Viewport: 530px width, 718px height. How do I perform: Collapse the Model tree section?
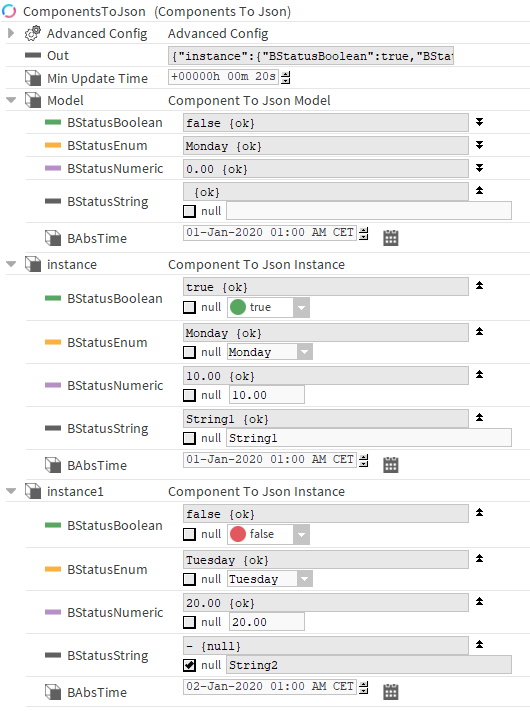(11, 100)
